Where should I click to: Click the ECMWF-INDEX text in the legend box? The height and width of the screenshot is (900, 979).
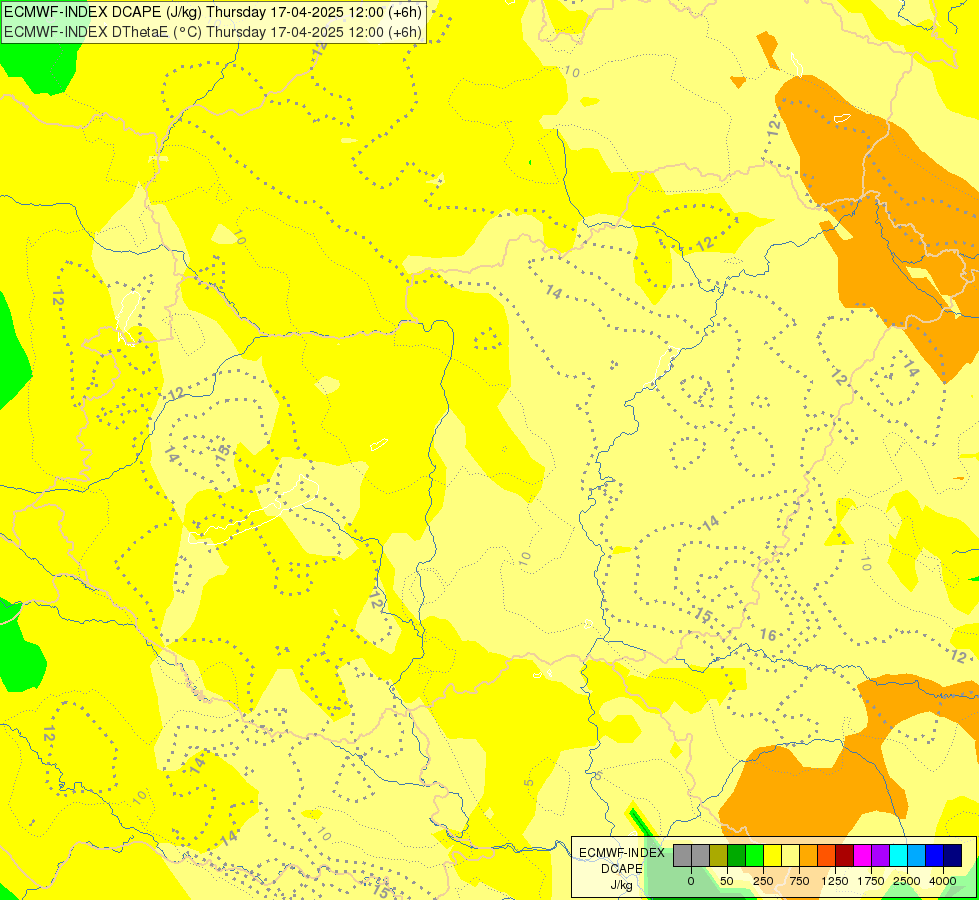click(x=622, y=853)
